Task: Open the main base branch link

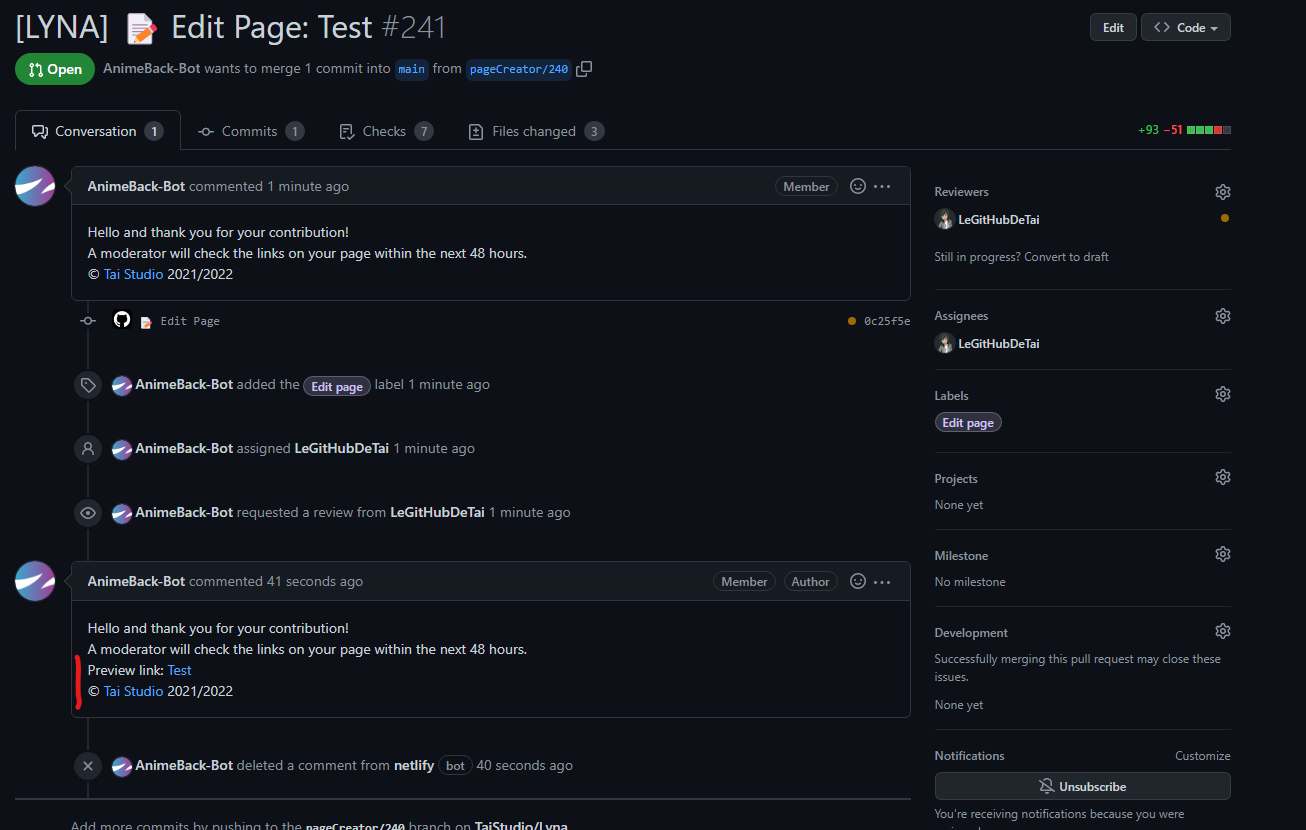Action: (x=411, y=69)
